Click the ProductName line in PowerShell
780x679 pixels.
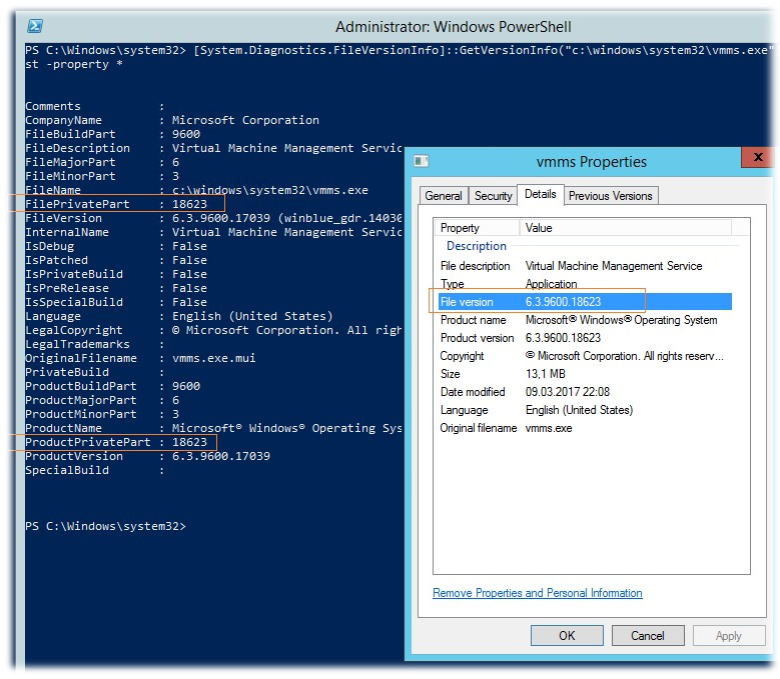214,428
